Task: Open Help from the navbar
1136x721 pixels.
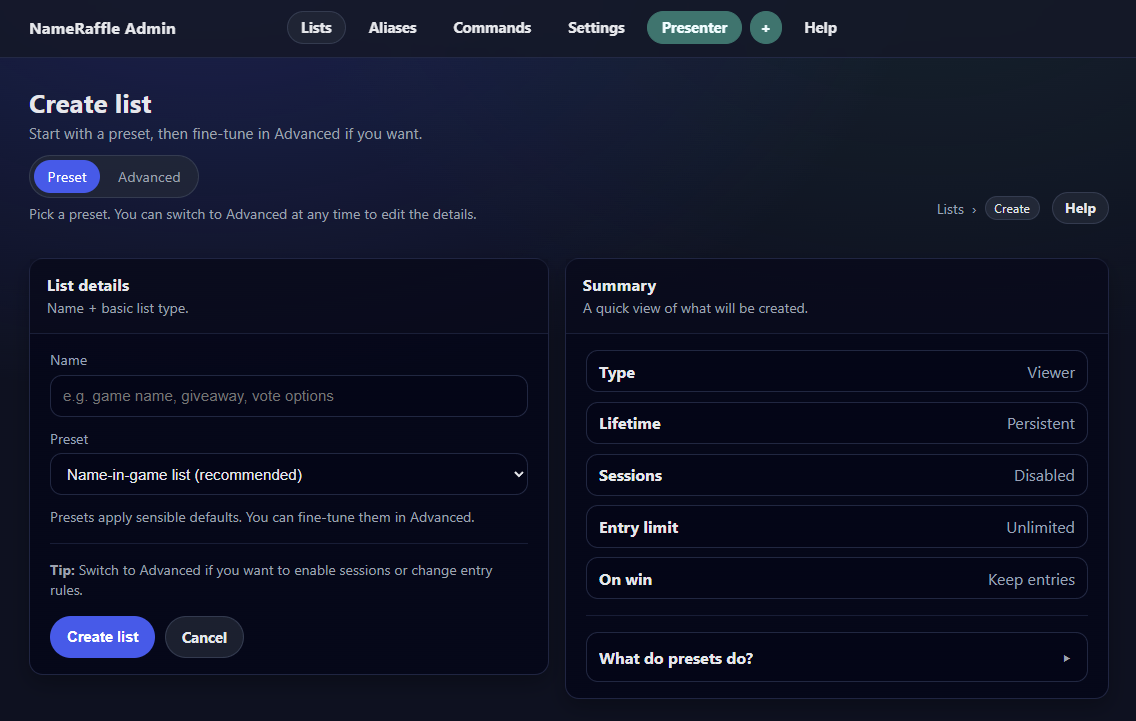Action: tap(820, 27)
